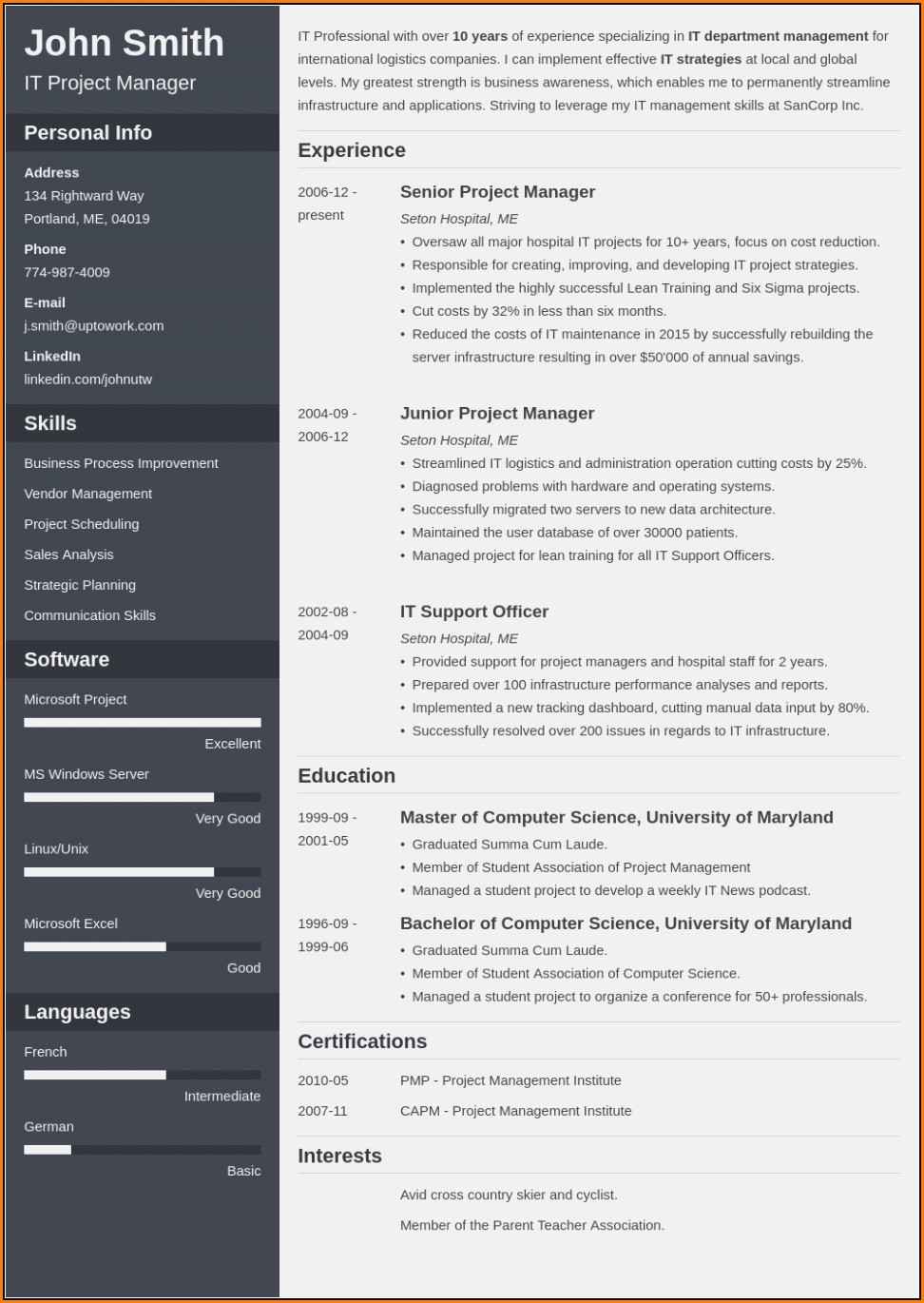Click the Languages section header
The height and width of the screenshot is (1303, 924).
coord(77,1012)
